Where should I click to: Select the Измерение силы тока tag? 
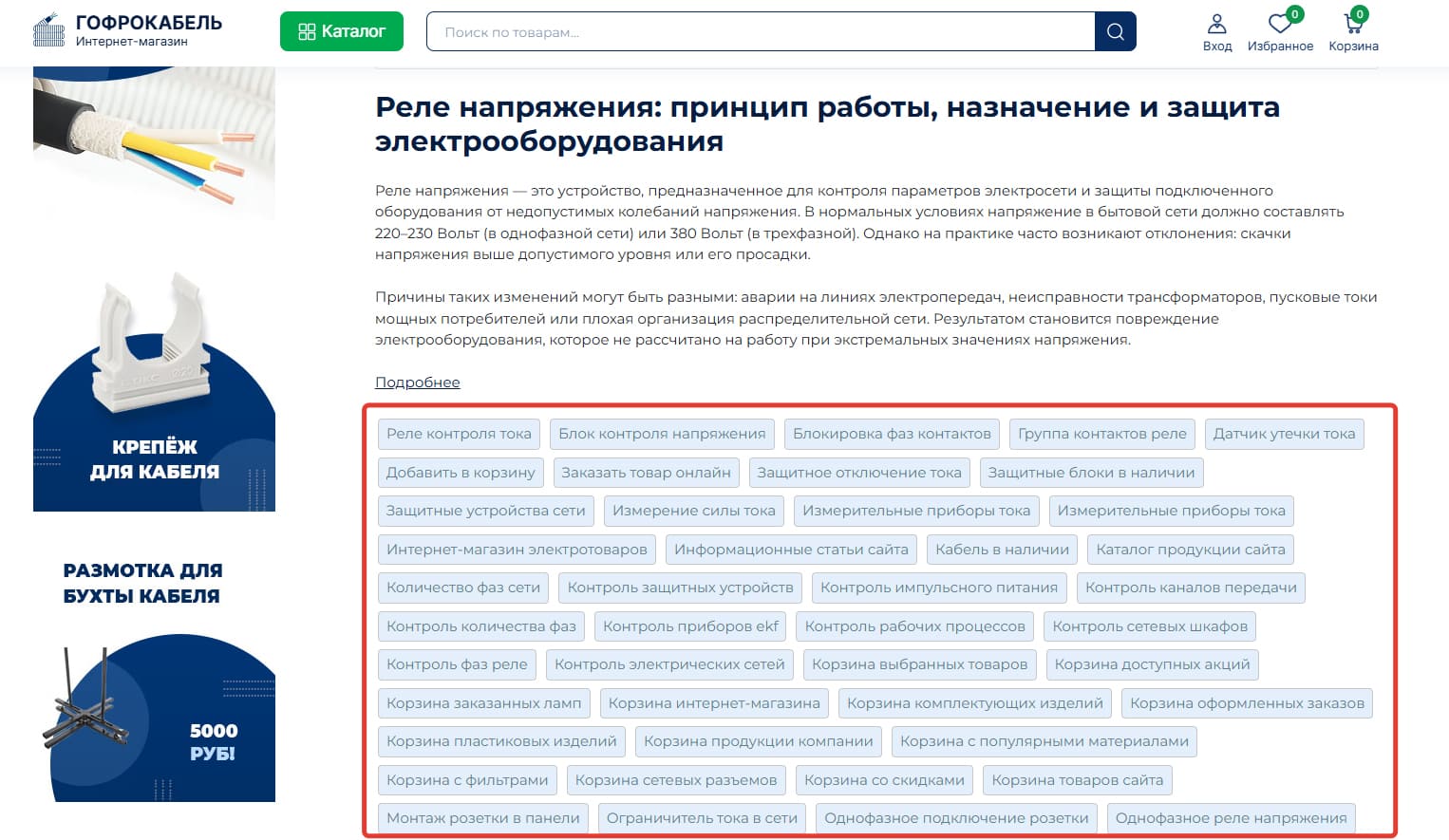point(693,511)
